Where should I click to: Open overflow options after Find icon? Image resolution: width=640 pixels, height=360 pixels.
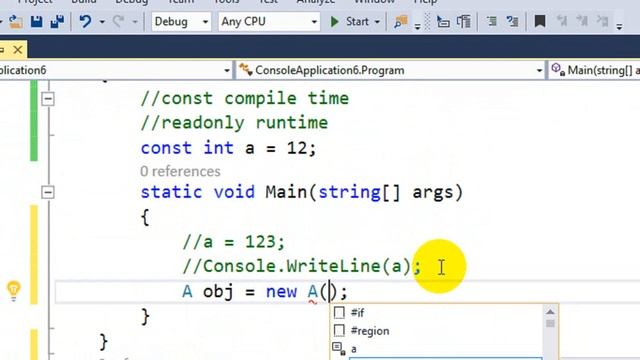[417, 27]
